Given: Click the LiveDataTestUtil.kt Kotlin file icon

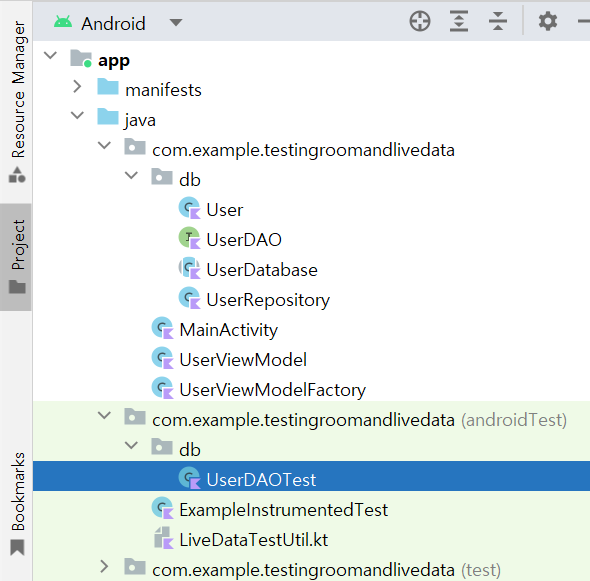Looking at the screenshot, I should 163,538.
